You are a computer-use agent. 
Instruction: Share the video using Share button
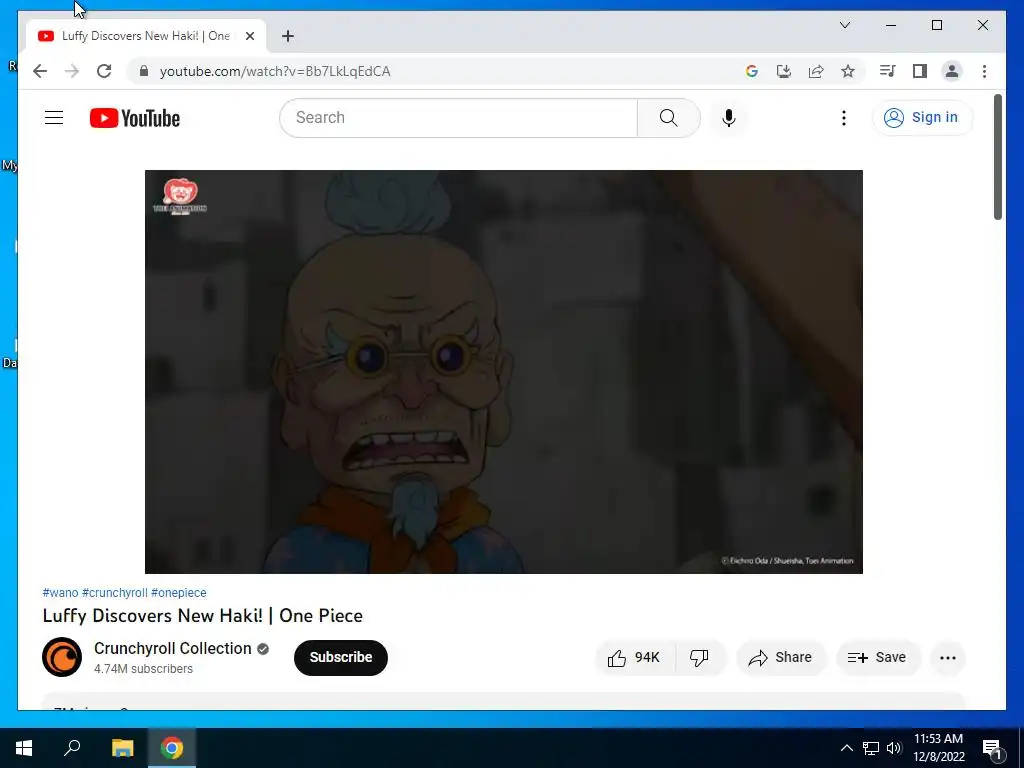point(781,658)
